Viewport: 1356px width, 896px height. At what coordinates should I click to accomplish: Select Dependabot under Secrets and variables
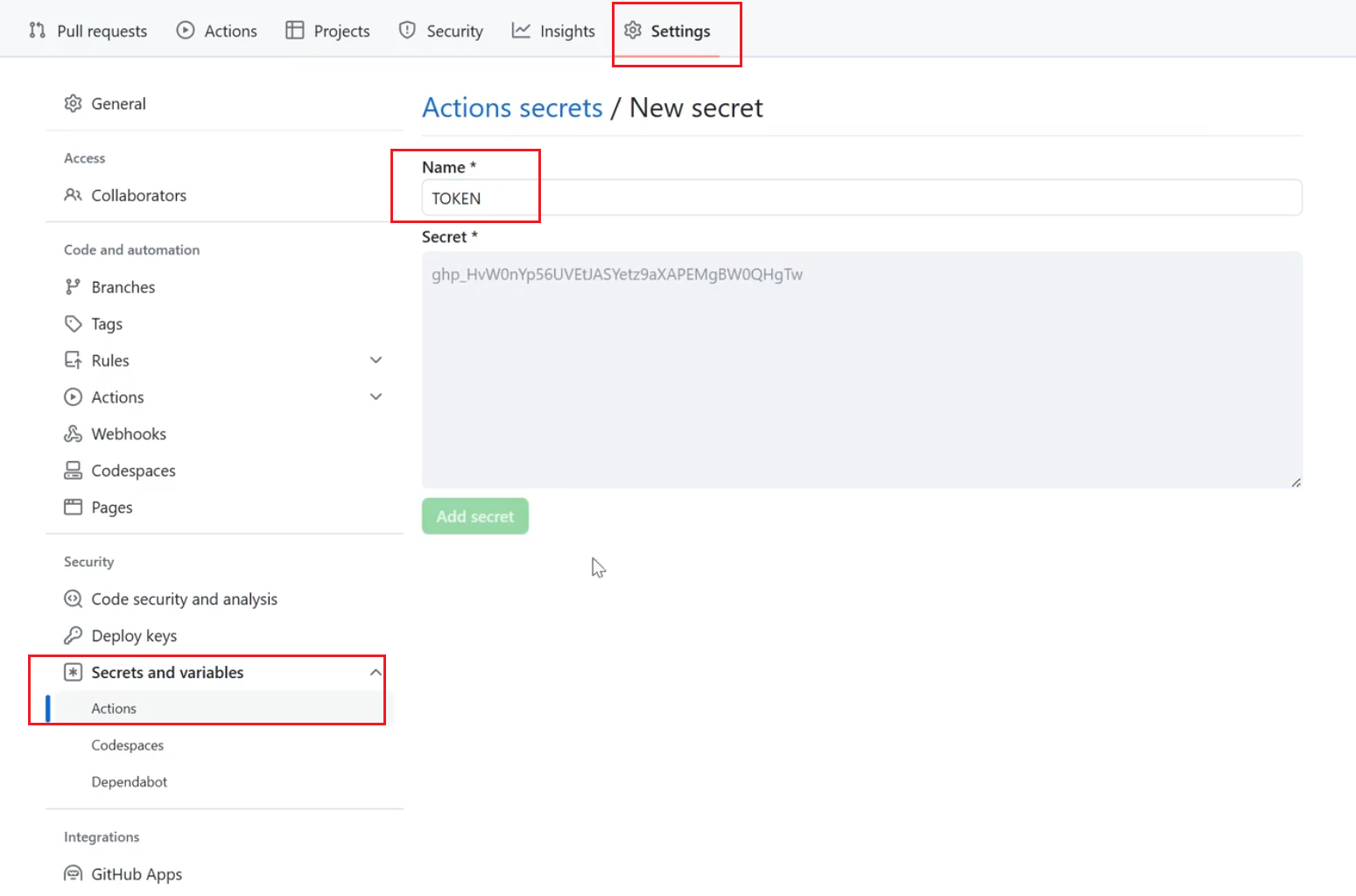tap(130, 782)
